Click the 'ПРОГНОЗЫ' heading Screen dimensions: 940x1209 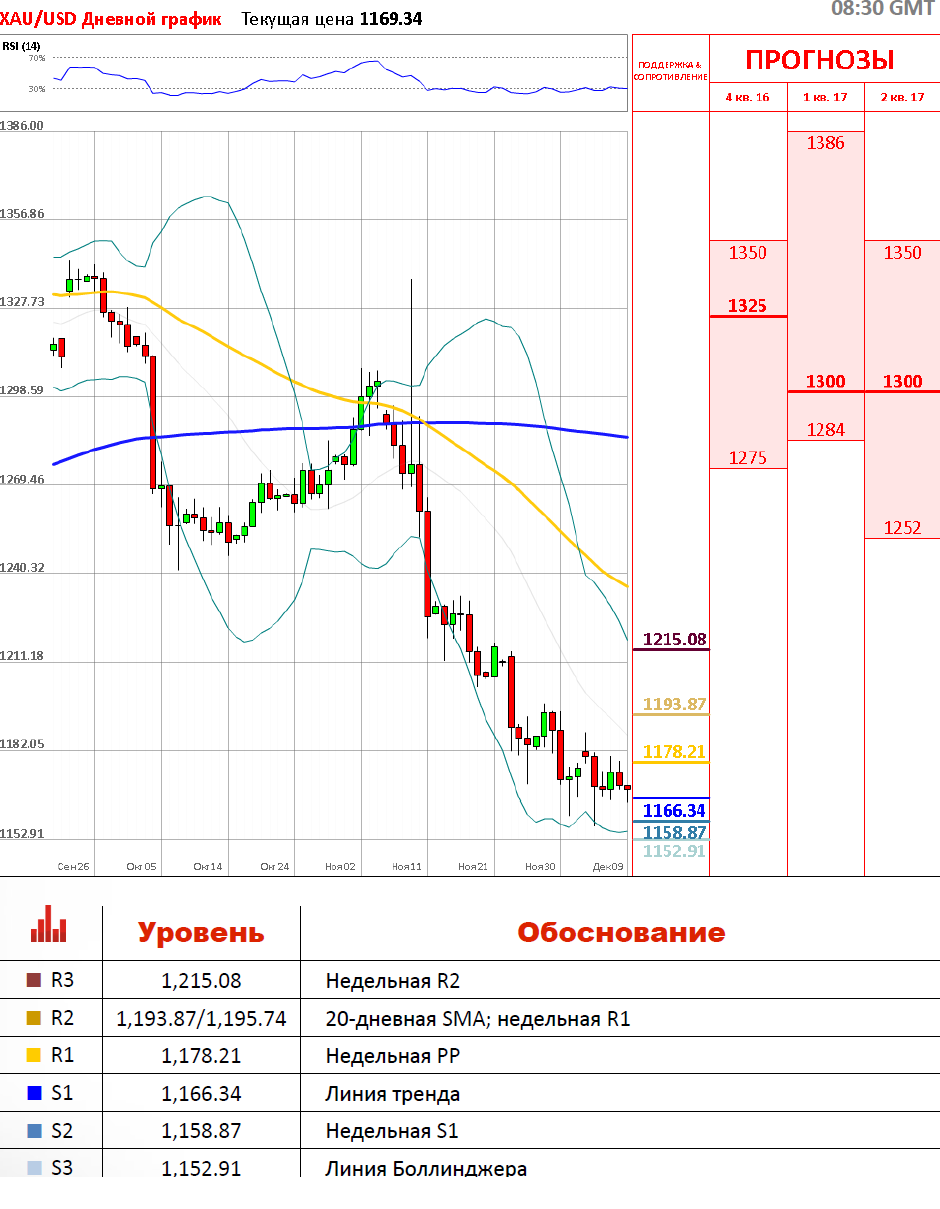coord(820,60)
